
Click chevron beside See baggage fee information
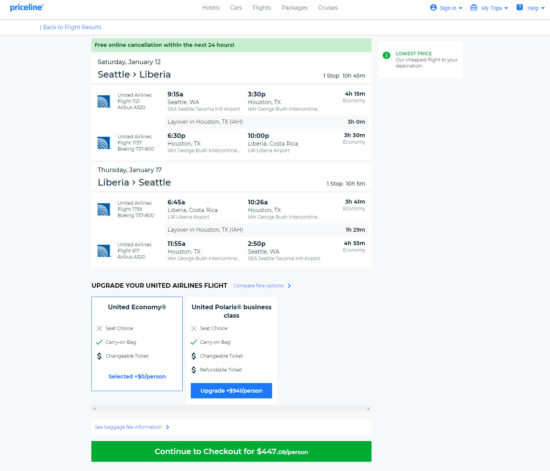(x=168, y=427)
